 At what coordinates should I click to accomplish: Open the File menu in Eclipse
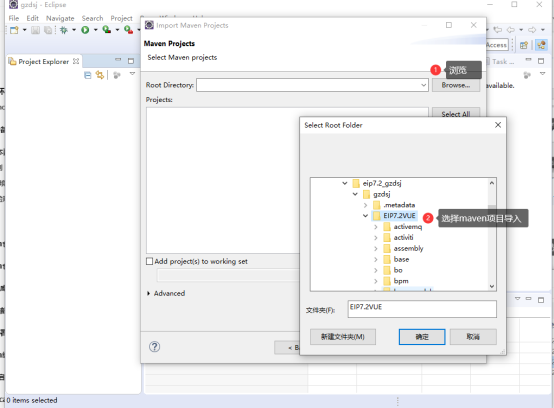(x=14, y=18)
